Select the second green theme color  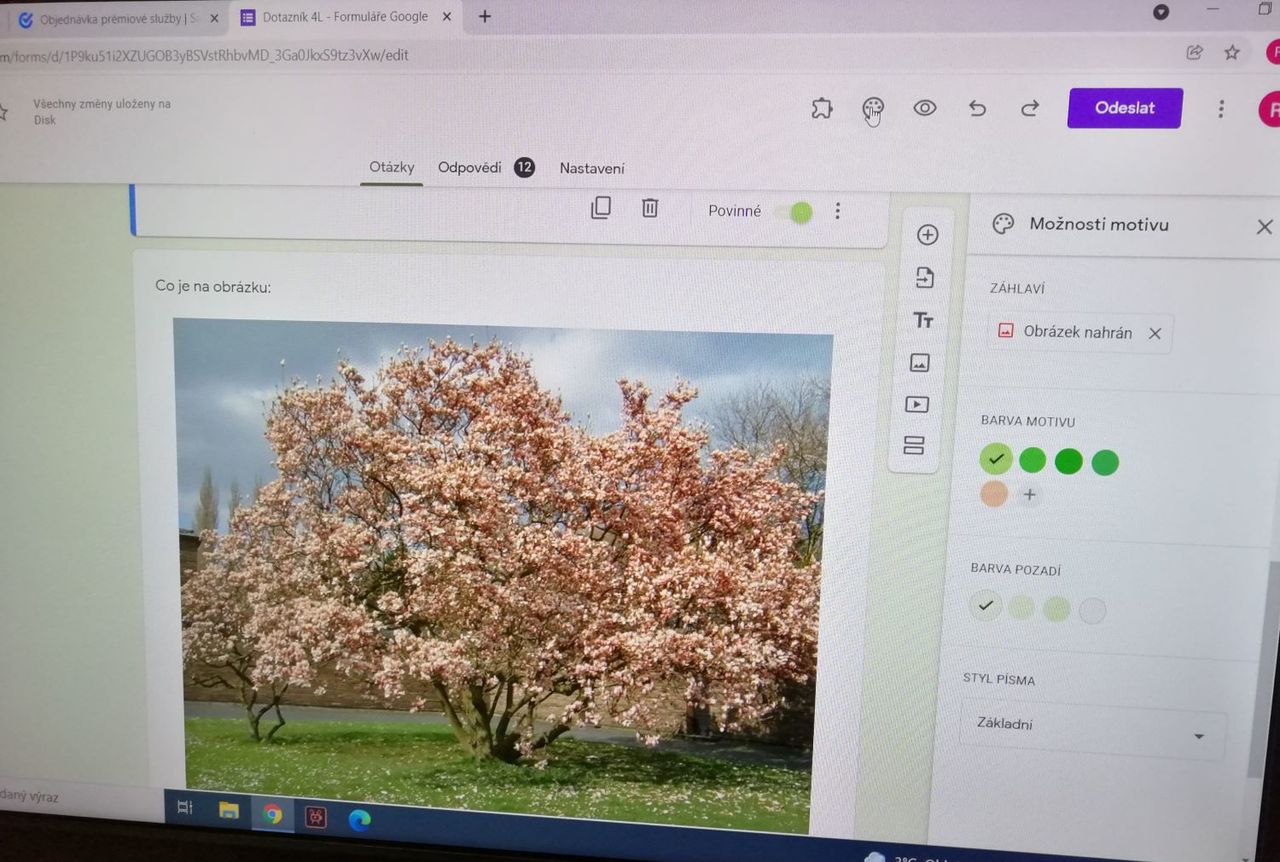pyautogui.click(x=1032, y=460)
